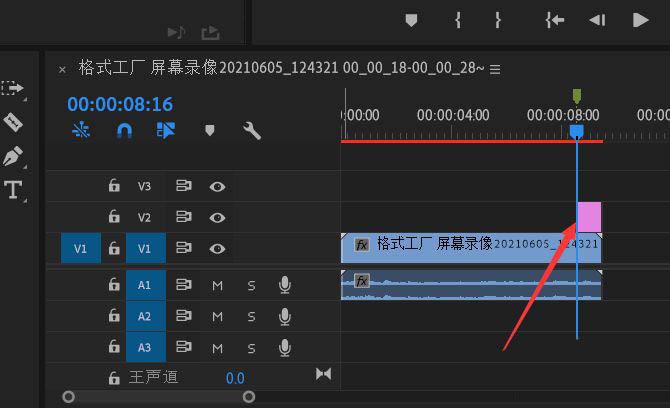This screenshot has height=408, width=670.
Task: Select the pink clip on V2
Action: [590, 217]
